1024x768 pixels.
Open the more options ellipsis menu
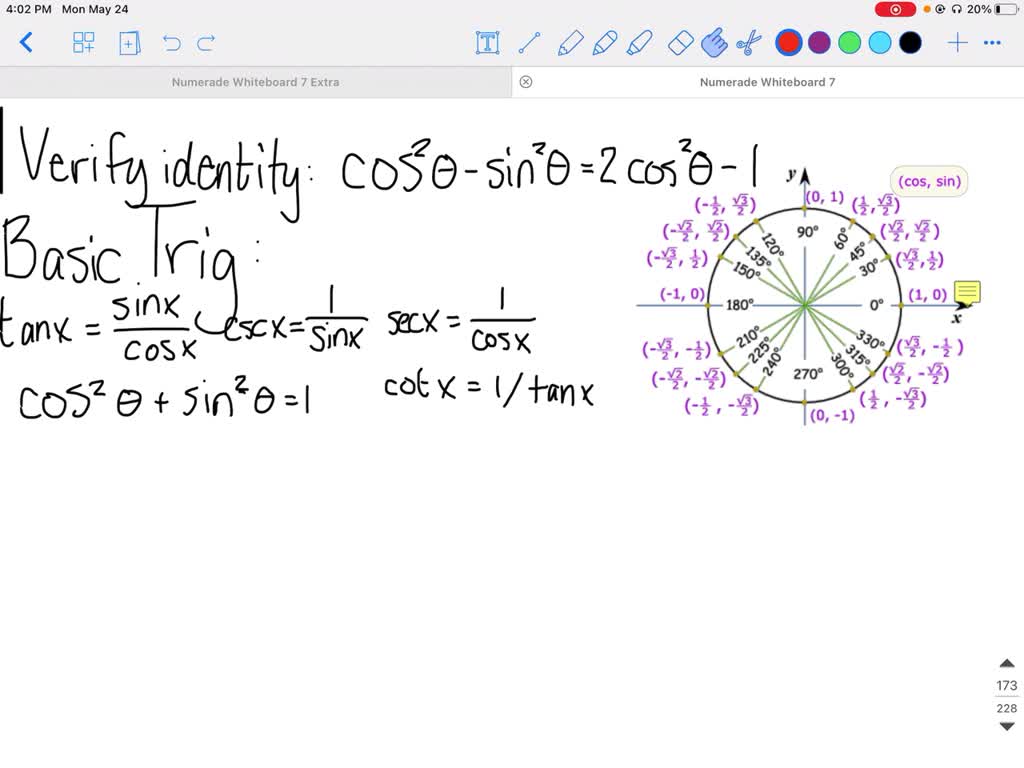point(992,42)
